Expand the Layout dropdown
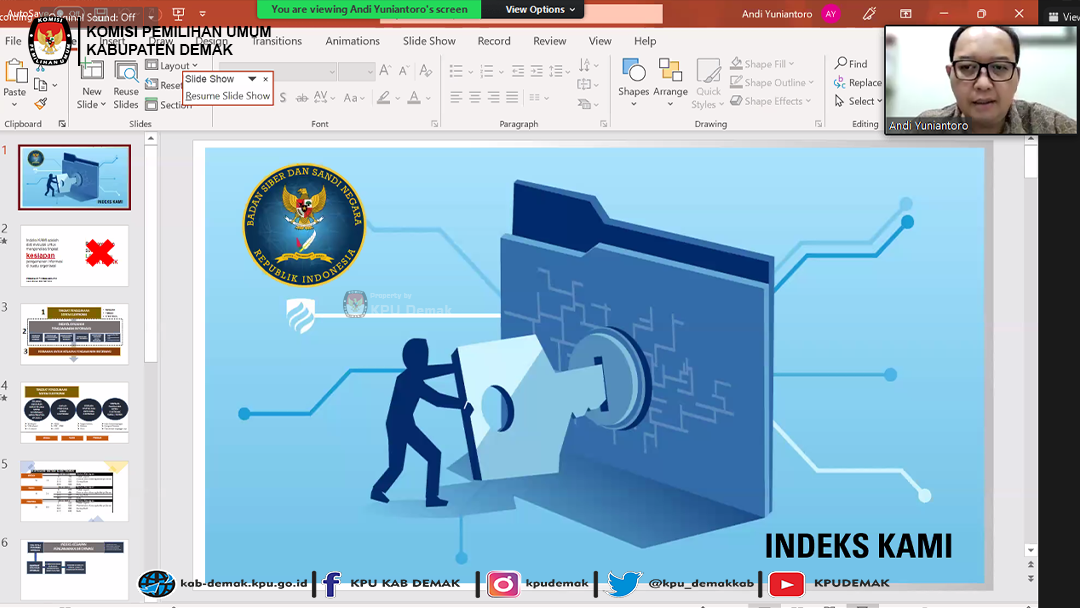 (178, 66)
